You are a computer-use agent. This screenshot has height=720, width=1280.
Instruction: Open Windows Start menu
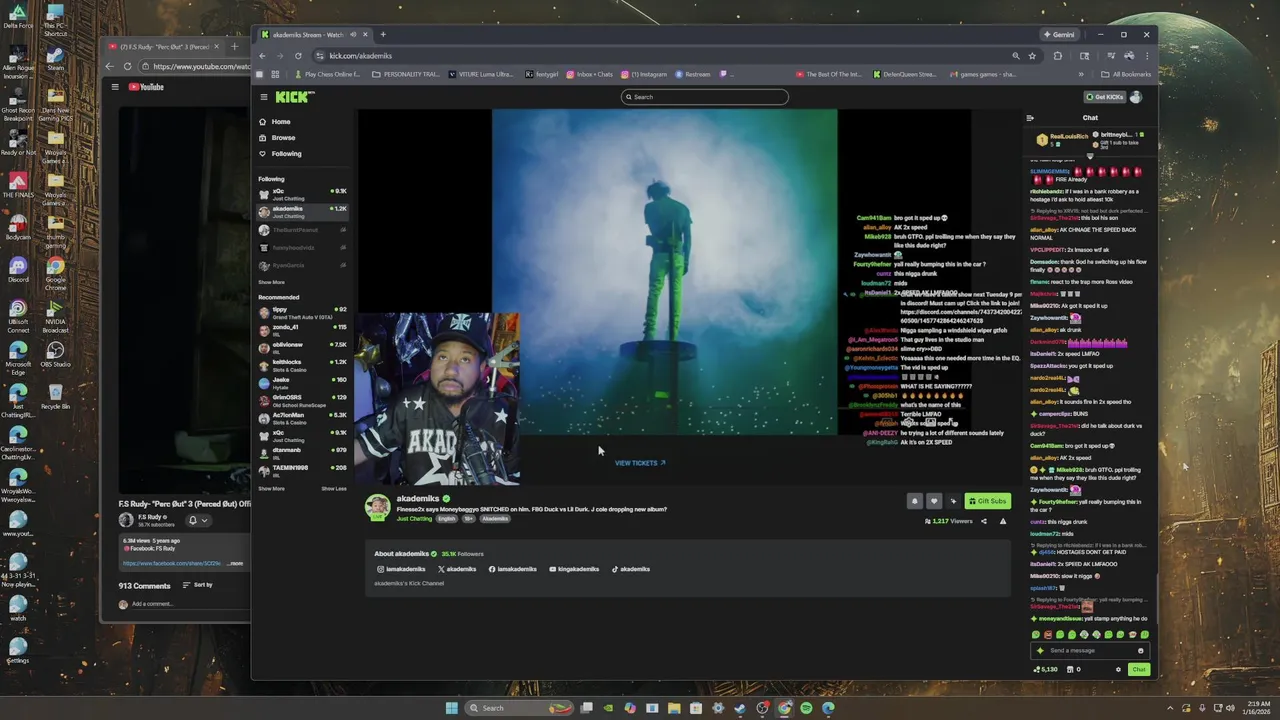(x=452, y=708)
